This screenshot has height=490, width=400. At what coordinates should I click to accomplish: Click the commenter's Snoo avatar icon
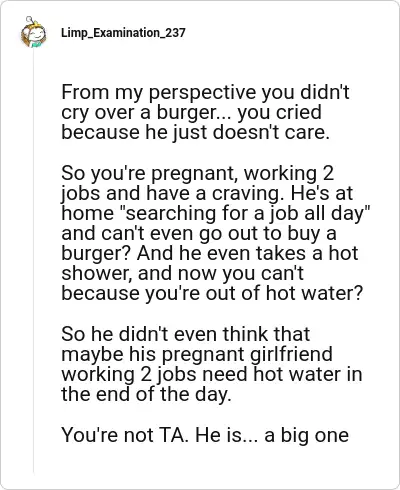pos(33,32)
